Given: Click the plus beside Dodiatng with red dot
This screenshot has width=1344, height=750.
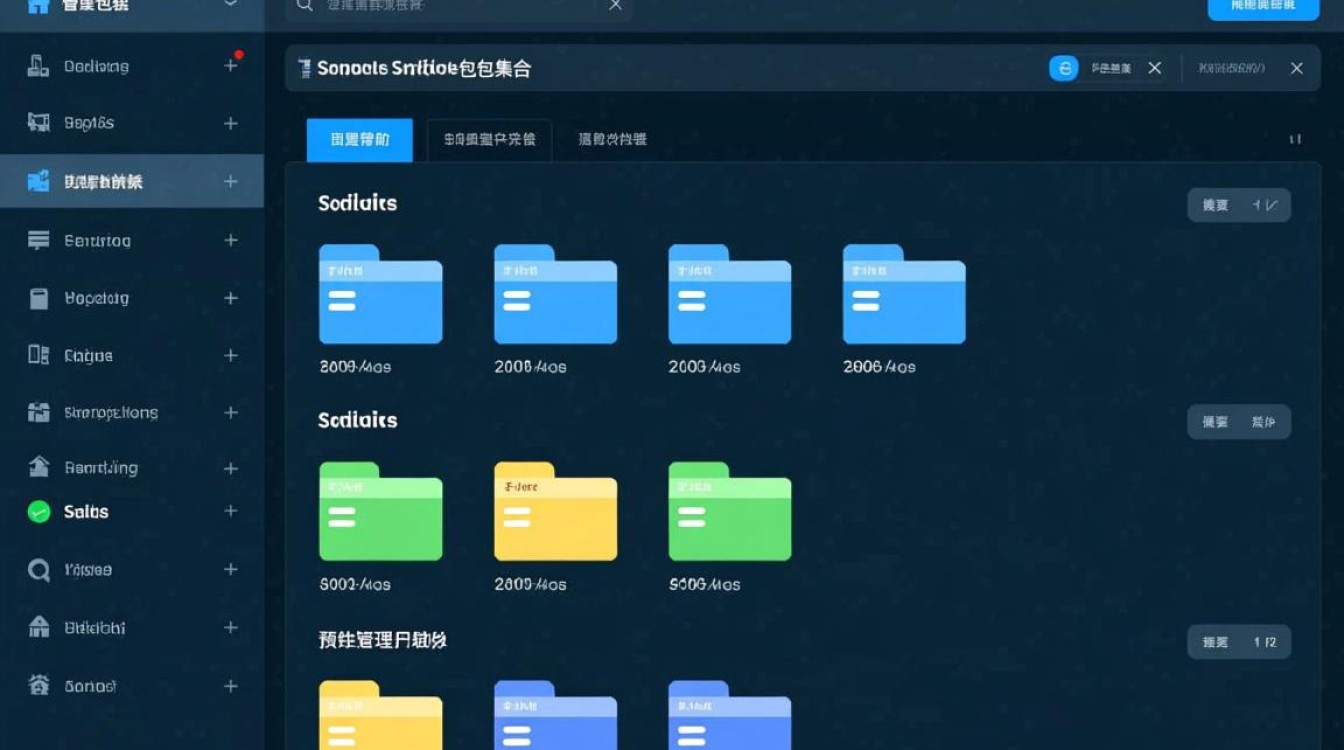Looking at the screenshot, I should (231, 65).
